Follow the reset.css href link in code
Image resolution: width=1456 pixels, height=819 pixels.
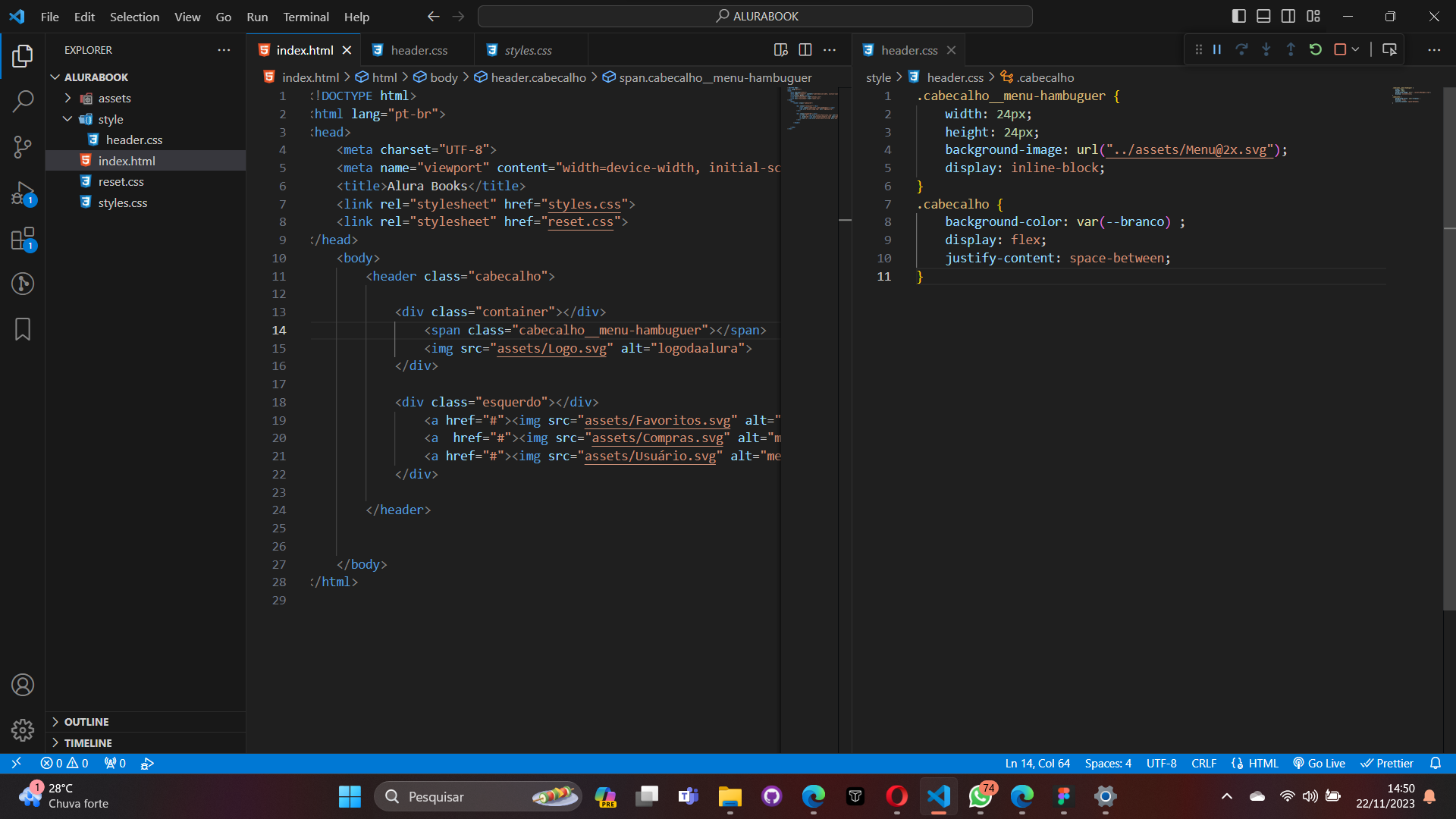click(x=580, y=221)
